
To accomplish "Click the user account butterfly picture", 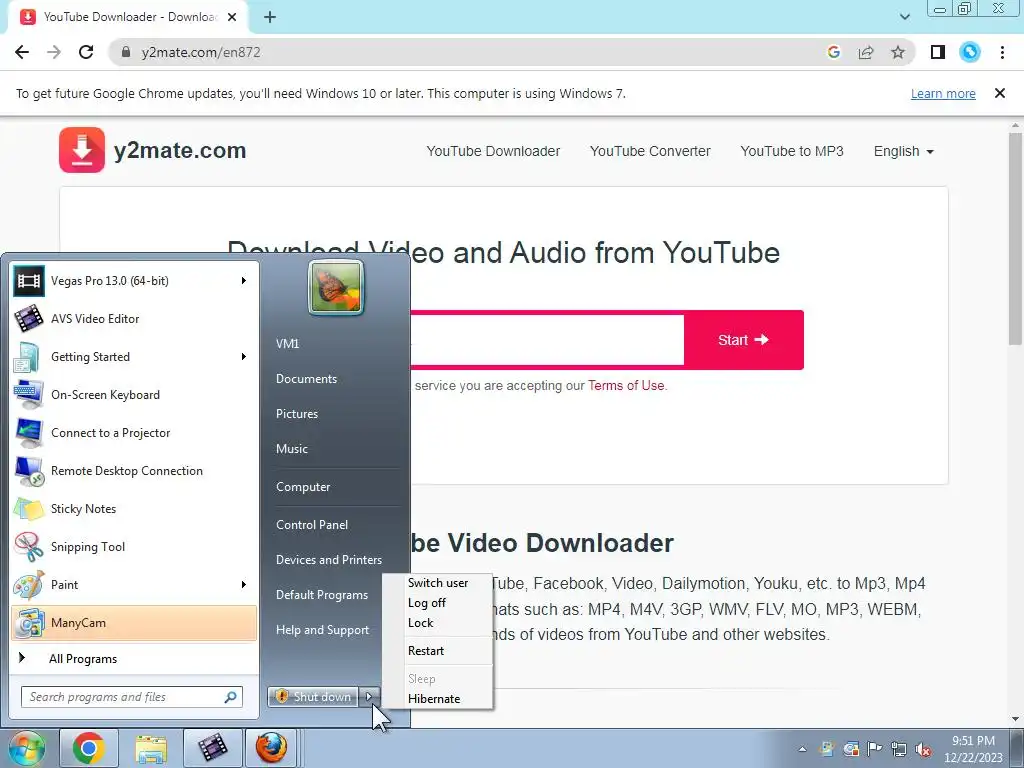I will tap(336, 287).
